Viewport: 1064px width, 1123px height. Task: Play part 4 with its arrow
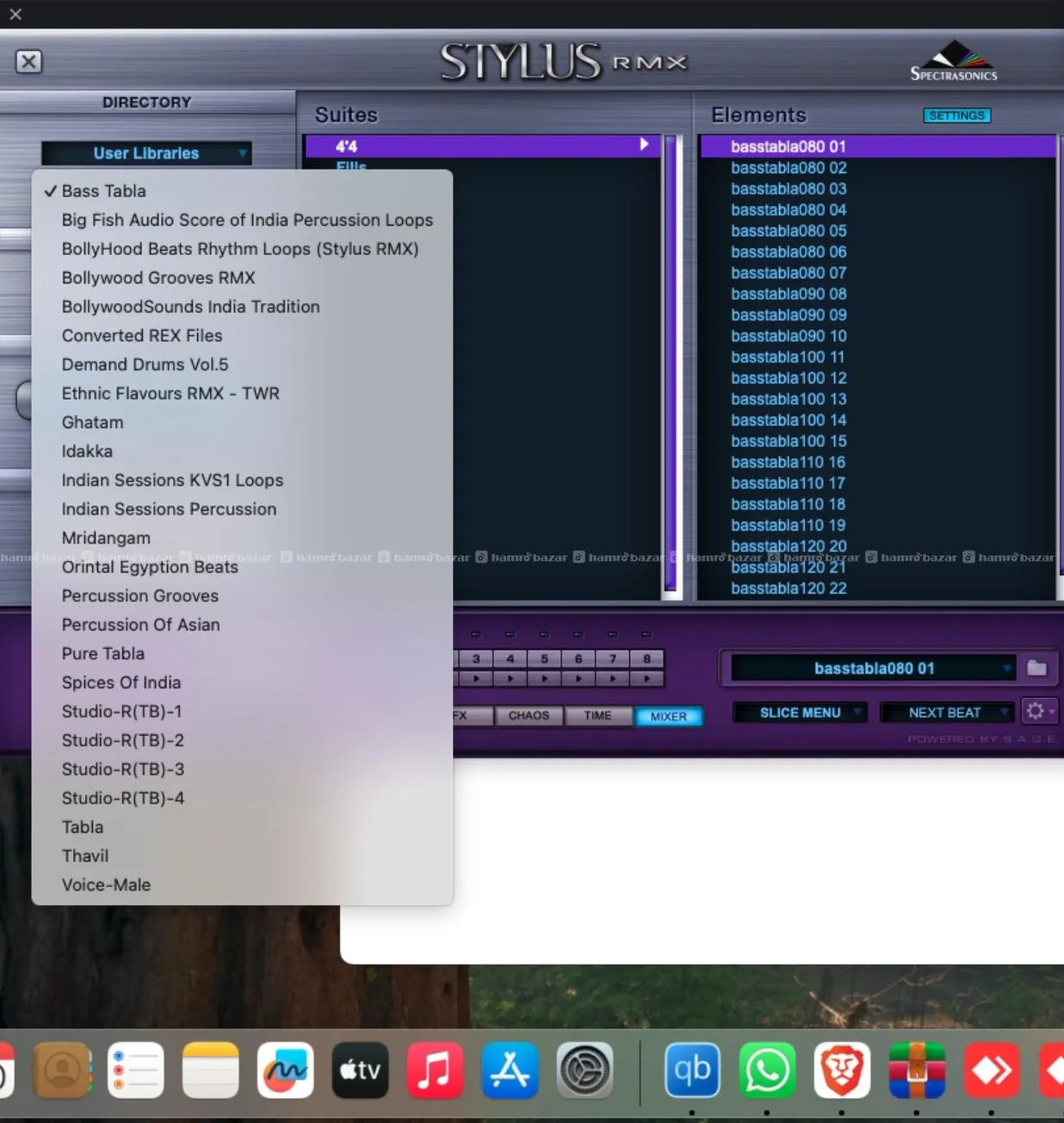tap(510, 678)
